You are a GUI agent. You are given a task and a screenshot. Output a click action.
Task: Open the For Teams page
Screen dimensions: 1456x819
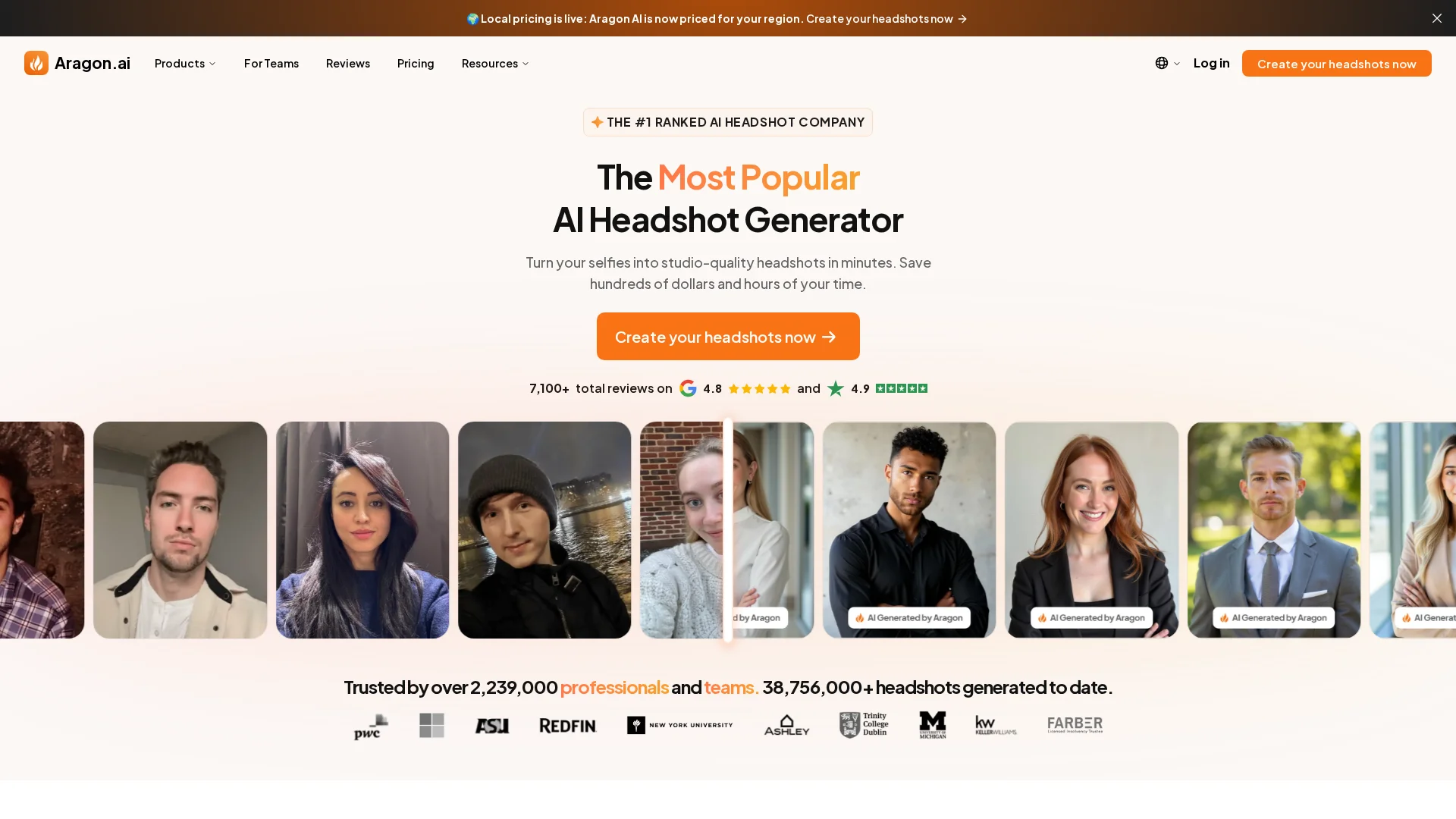[271, 63]
